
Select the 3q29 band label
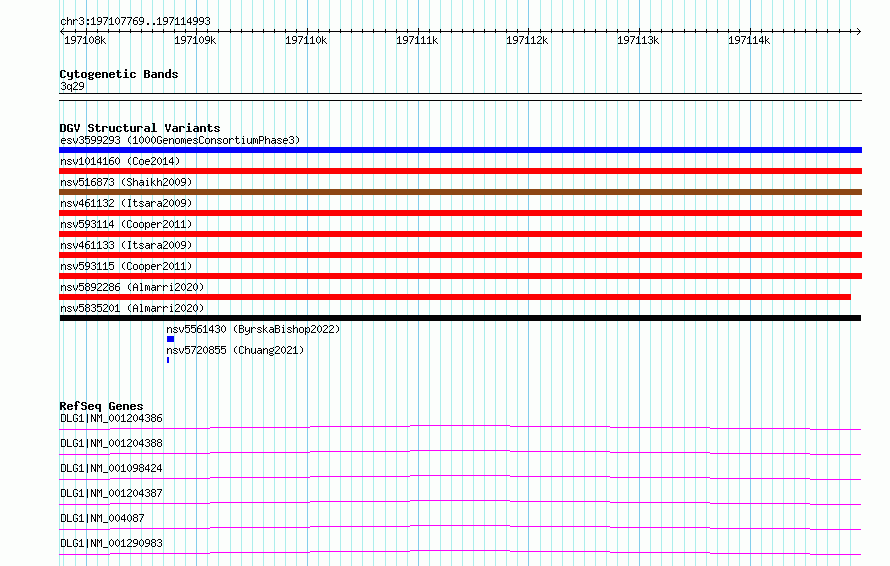click(x=72, y=86)
